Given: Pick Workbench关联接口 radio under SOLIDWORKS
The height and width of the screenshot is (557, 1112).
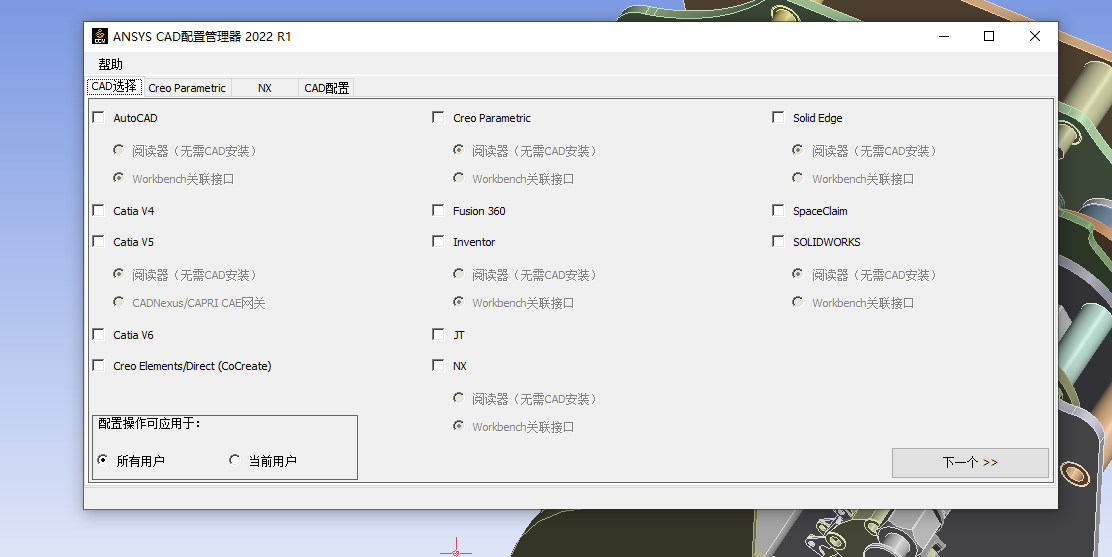Looking at the screenshot, I should tap(798, 302).
